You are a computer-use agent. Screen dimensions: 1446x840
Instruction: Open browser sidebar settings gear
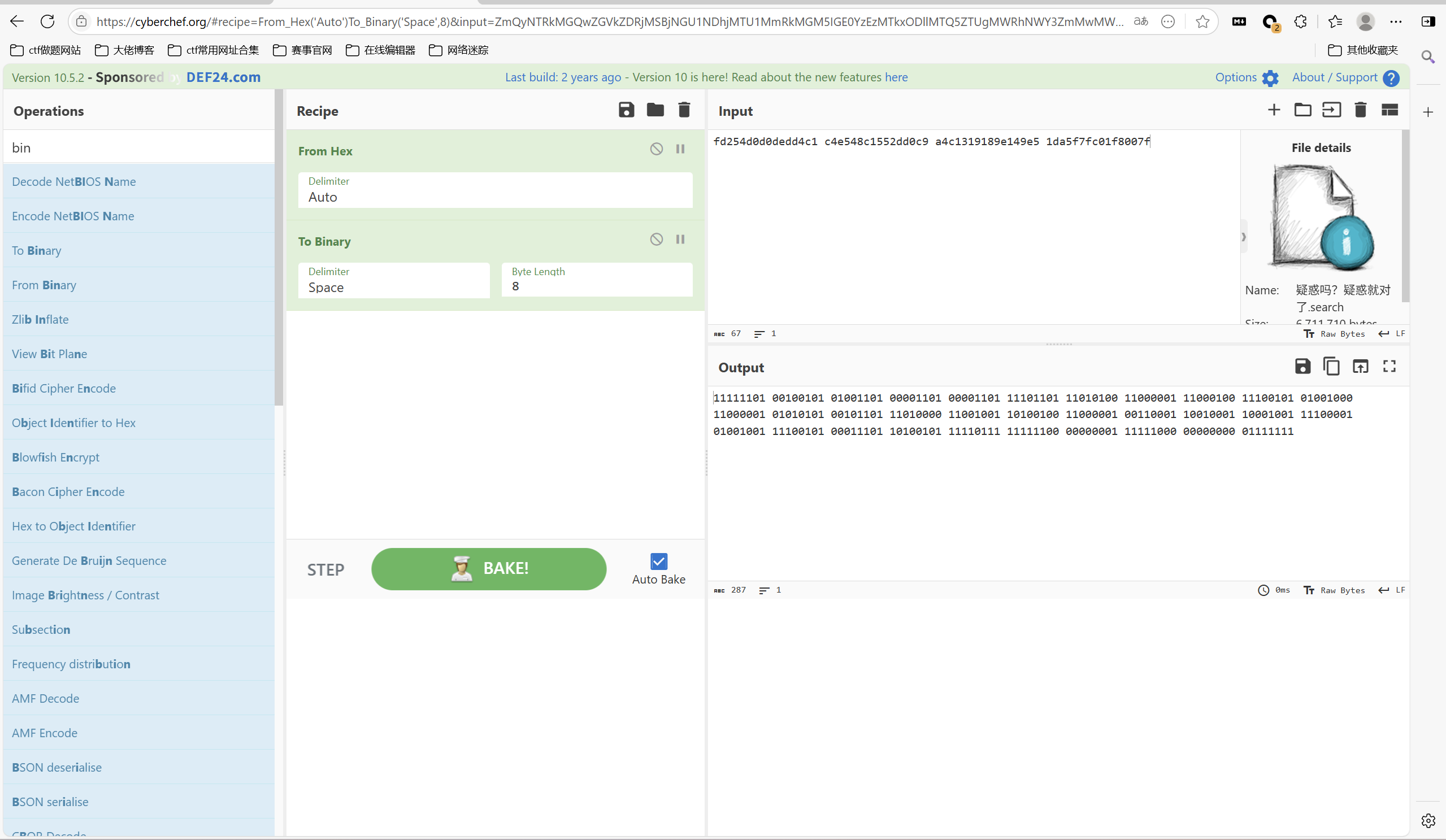(1428, 820)
